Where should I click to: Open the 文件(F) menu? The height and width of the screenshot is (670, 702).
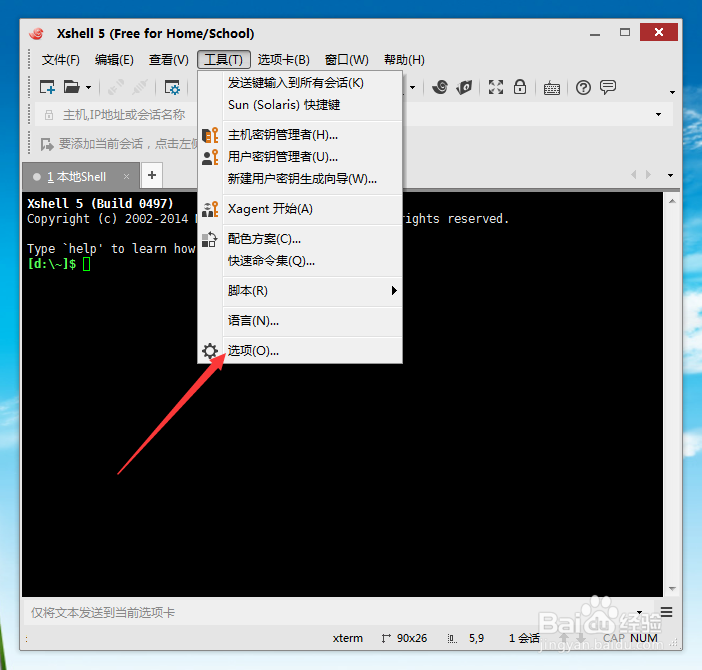[60, 60]
